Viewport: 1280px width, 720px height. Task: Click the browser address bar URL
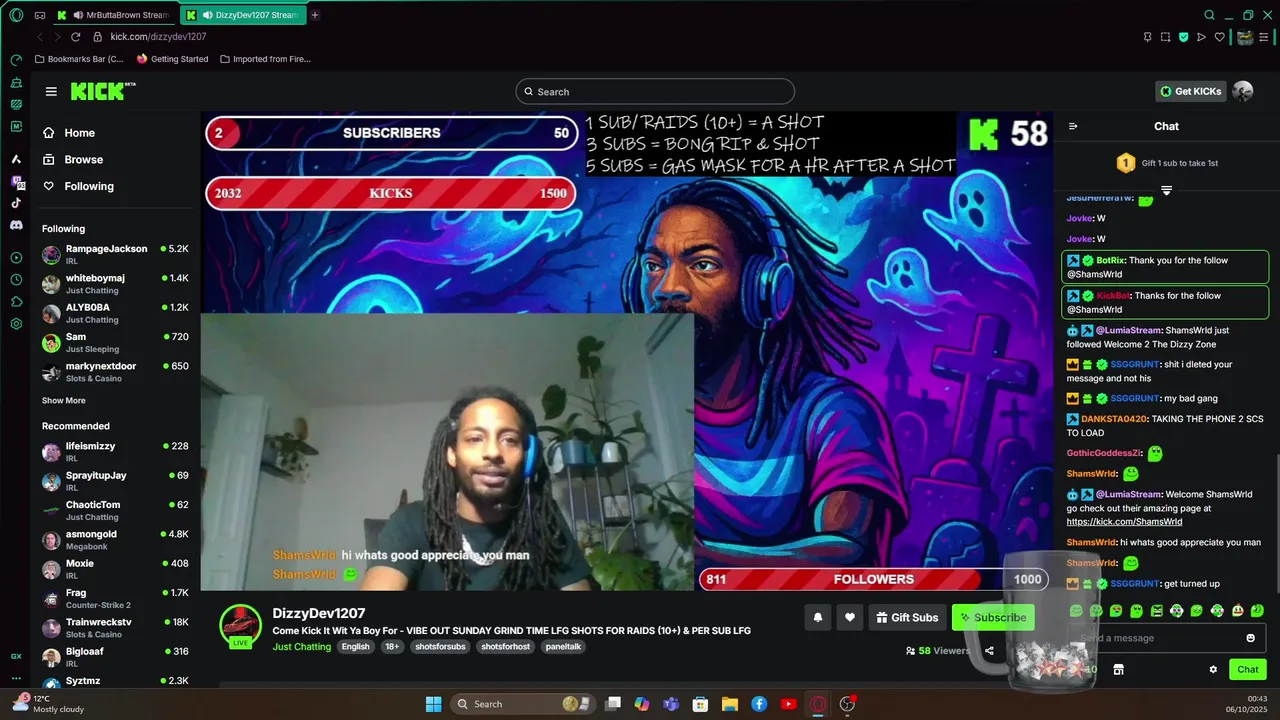coord(158,37)
